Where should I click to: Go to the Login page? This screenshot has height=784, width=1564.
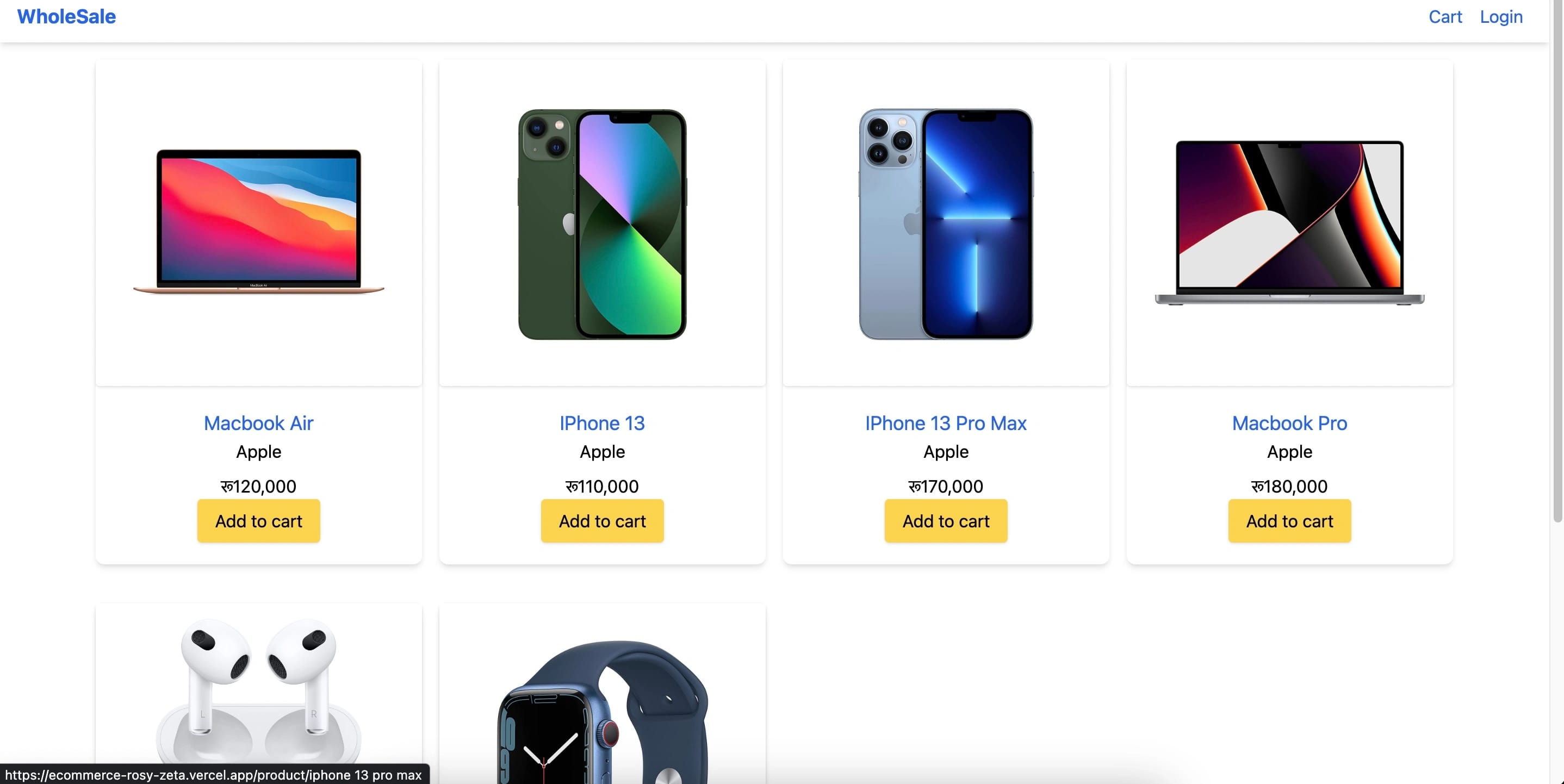1501,16
